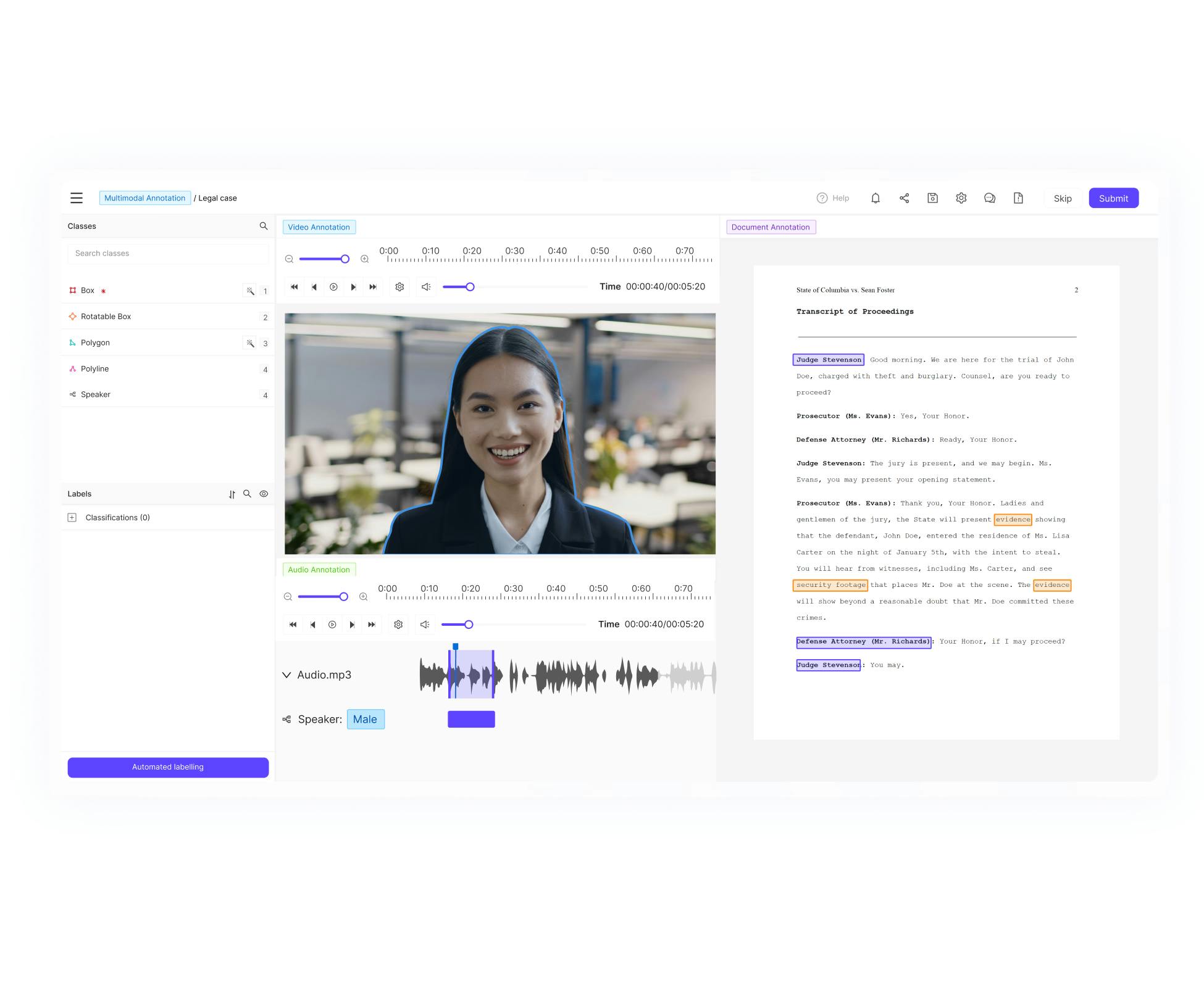Step back in audio player
The width and height of the screenshot is (1204, 993).
[313, 625]
